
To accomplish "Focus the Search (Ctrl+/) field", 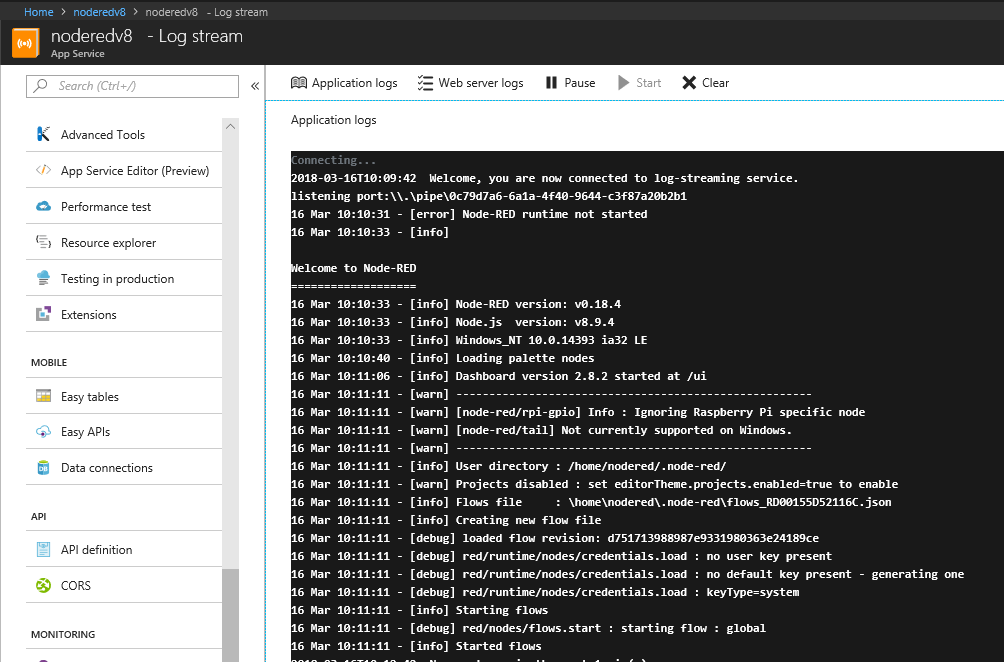I will tap(133, 86).
